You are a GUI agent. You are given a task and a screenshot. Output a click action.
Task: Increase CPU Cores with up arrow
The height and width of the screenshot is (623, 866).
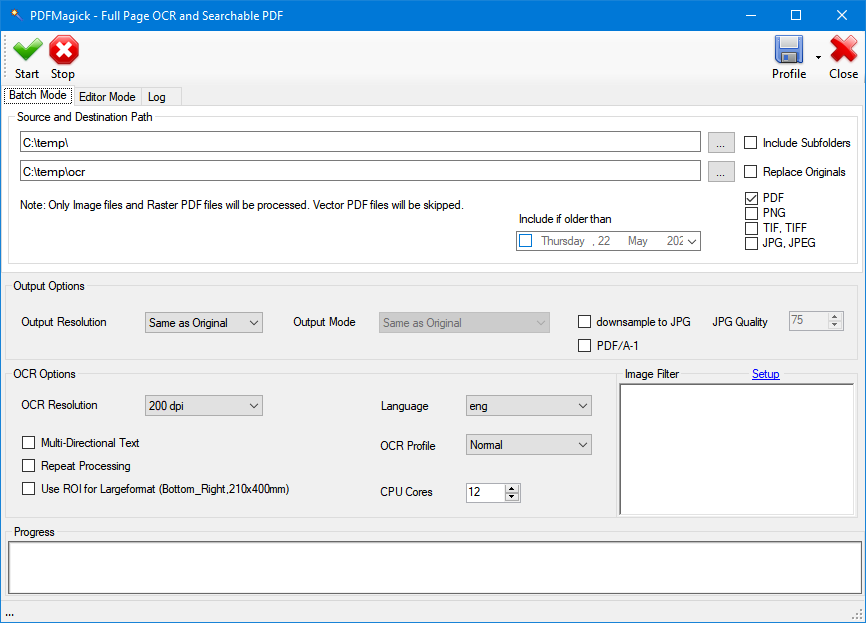(512, 488)
